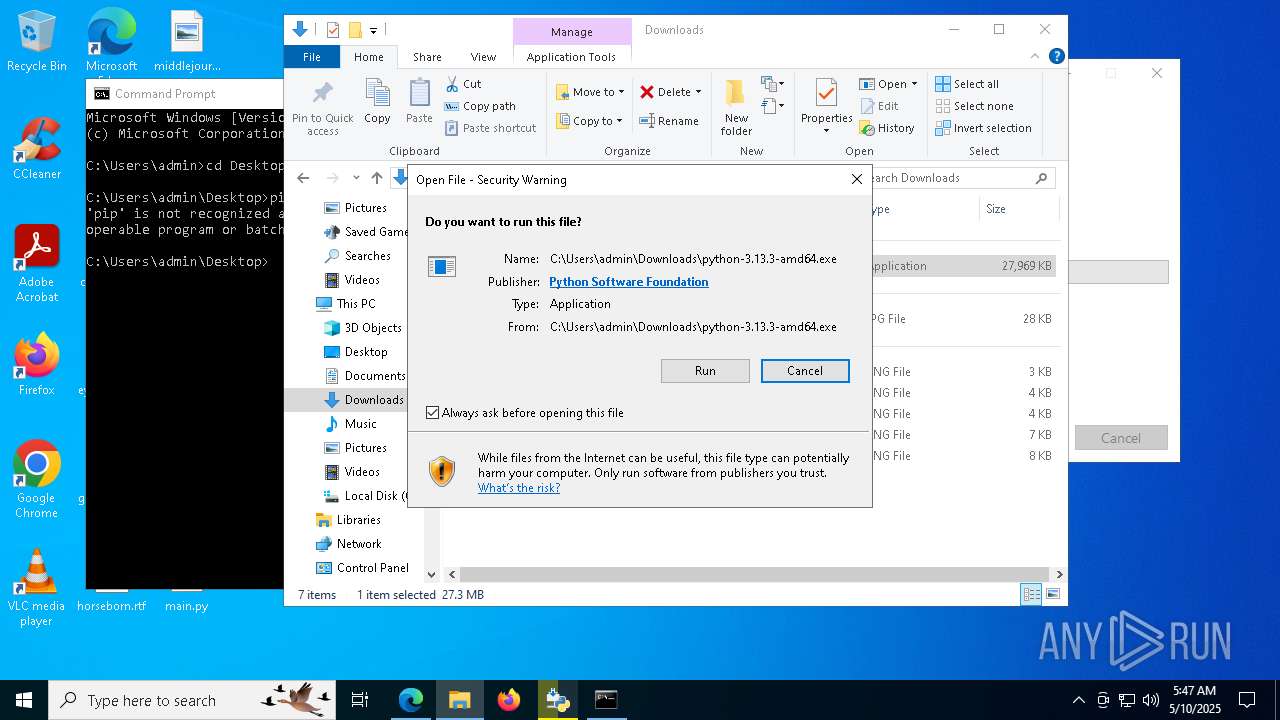This screenshot has height=720, width=1280.
Task: Open Control Panel in navigation pane
Action: [362, 568]
